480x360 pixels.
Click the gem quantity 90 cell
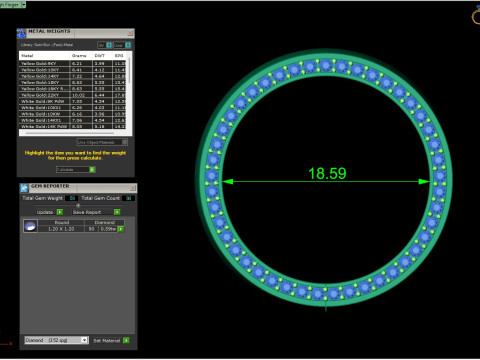coord(91,229)
